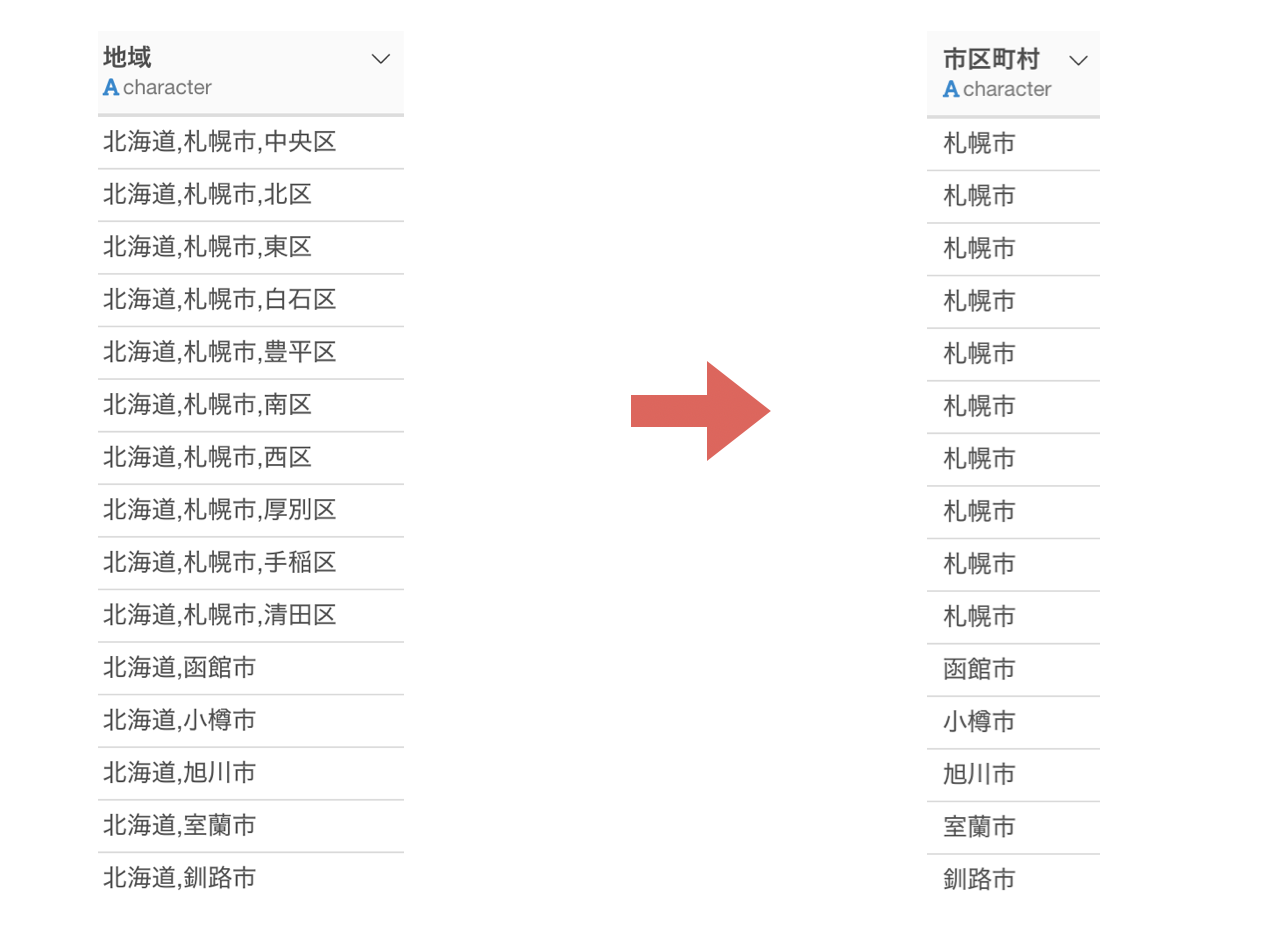1284x930 pixels.
Task: Select the cell 北海道,釧路市
Action: tap(251, 879)
